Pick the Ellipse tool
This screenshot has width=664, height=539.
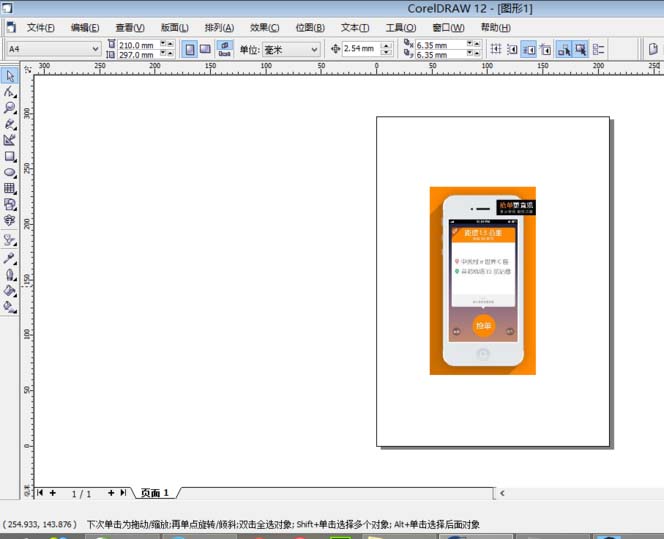pos(10,172)
